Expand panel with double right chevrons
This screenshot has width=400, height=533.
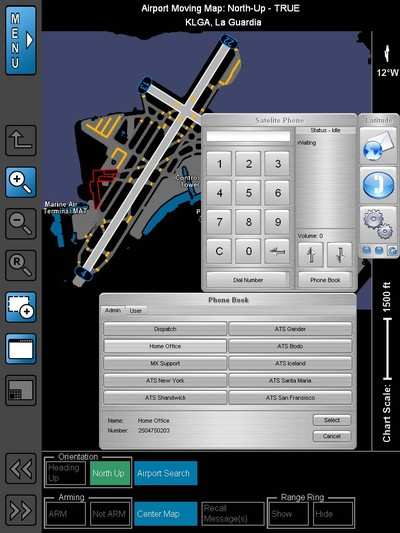(x=21, y=510)
